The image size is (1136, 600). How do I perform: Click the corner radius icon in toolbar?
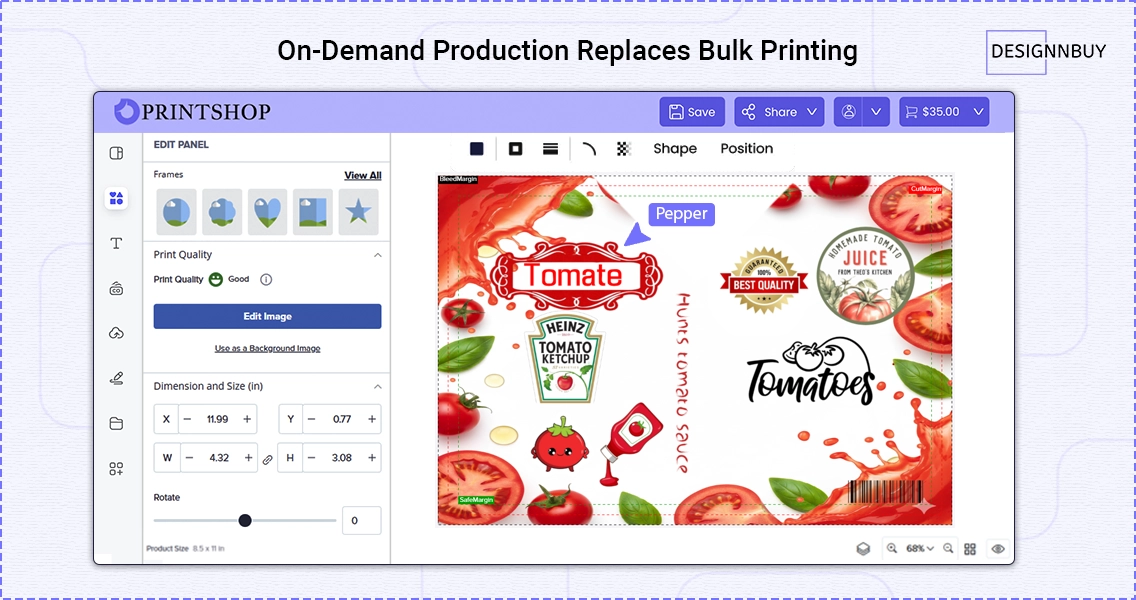pos(589,149)
